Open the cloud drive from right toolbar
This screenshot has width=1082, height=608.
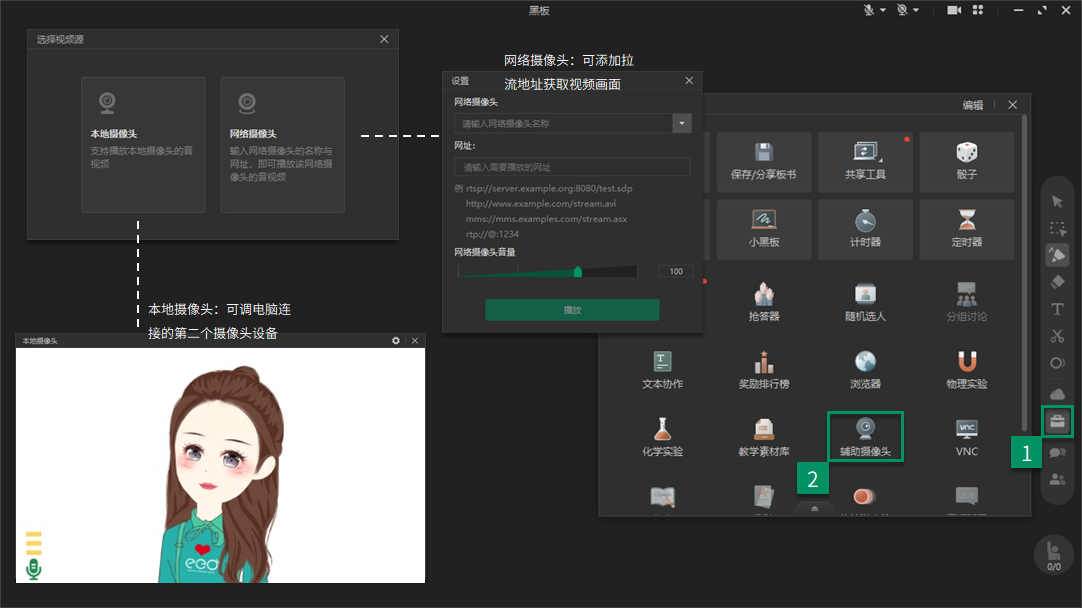click(1057, 393)
